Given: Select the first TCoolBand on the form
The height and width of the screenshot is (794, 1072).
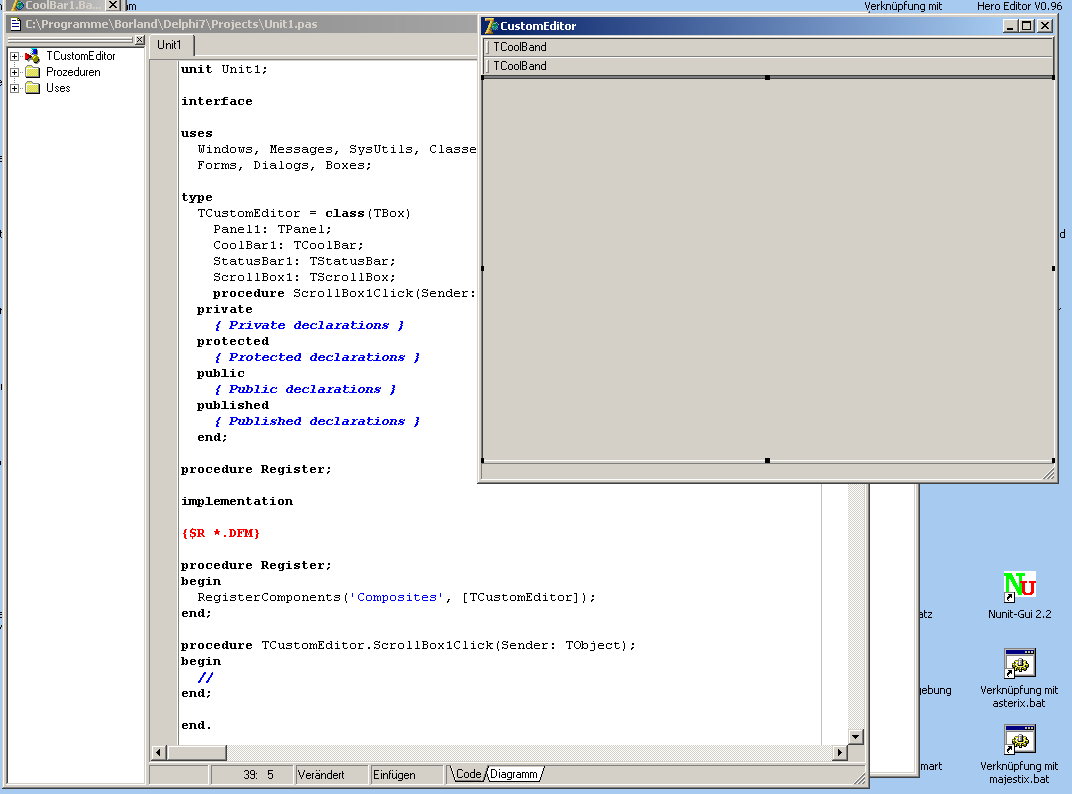Looking at the screenshot, I should point(768,47).
